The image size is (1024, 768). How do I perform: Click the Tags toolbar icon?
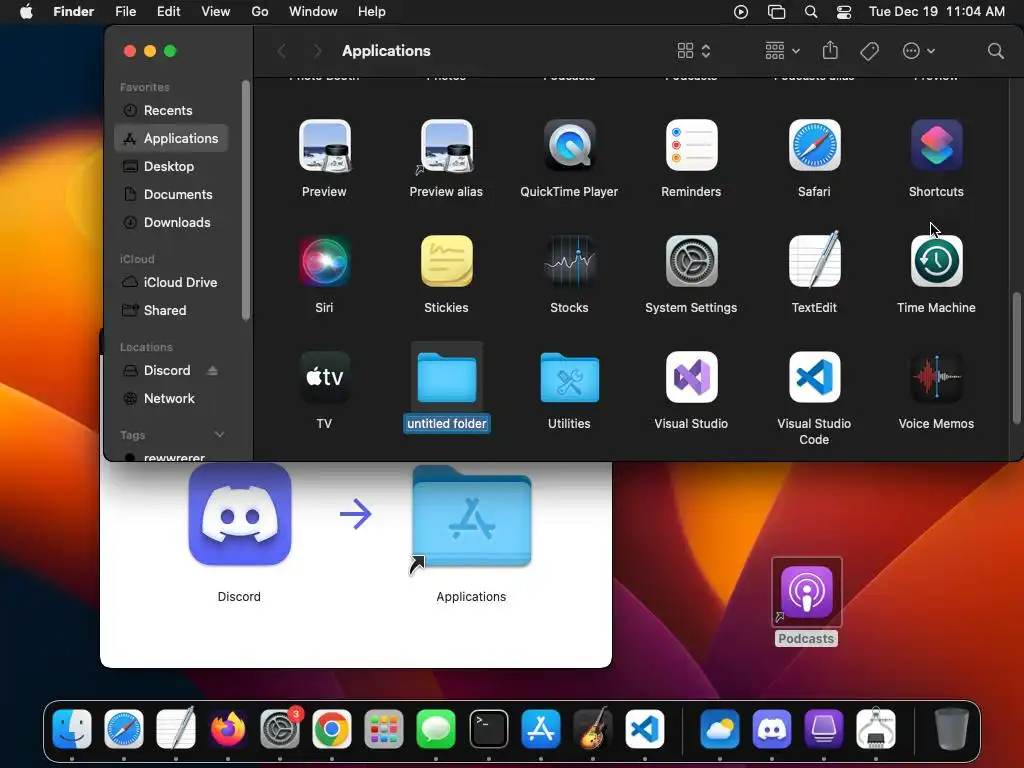(869, 51)
